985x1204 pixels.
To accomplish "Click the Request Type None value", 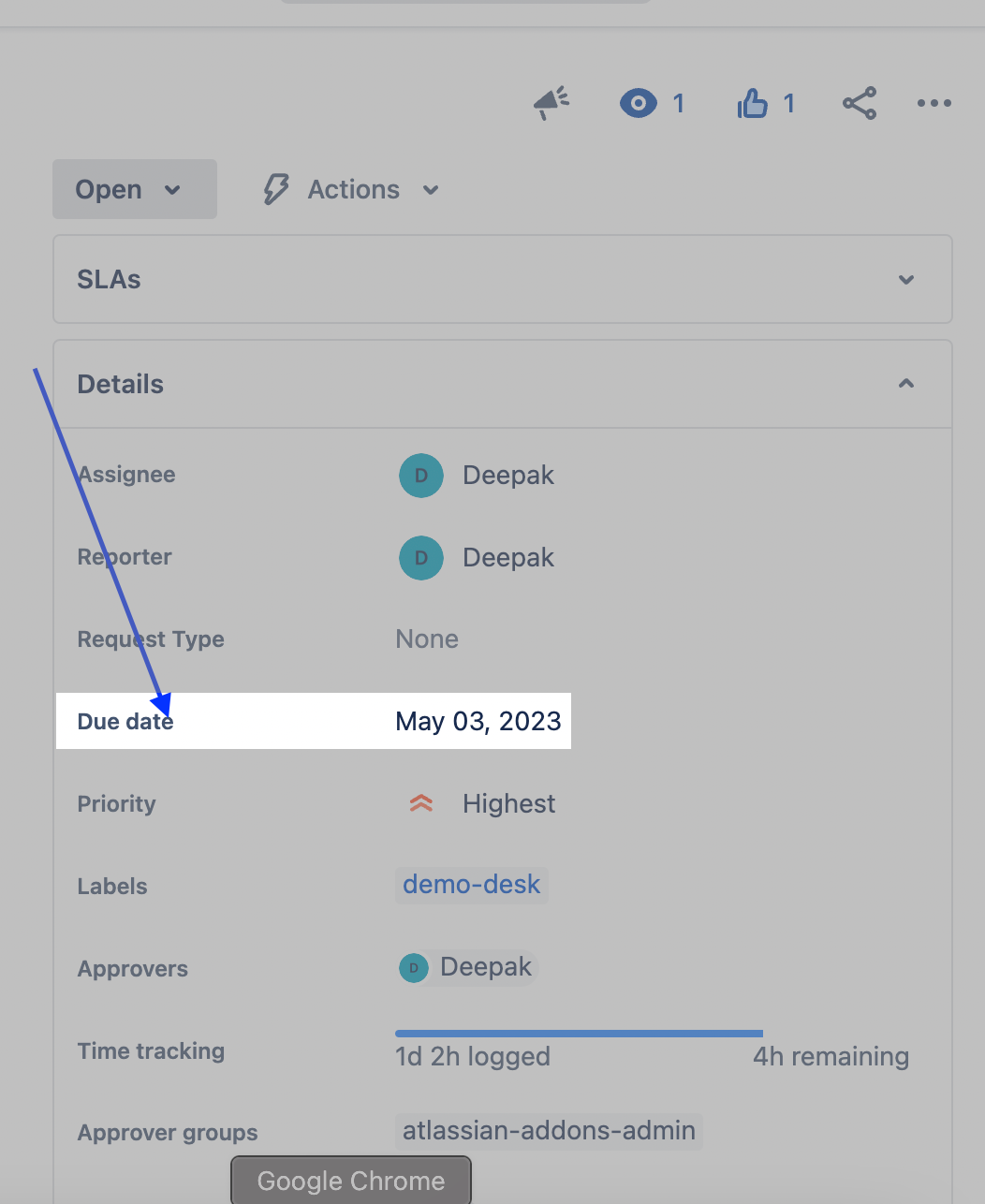I will [x=427, y=639].
